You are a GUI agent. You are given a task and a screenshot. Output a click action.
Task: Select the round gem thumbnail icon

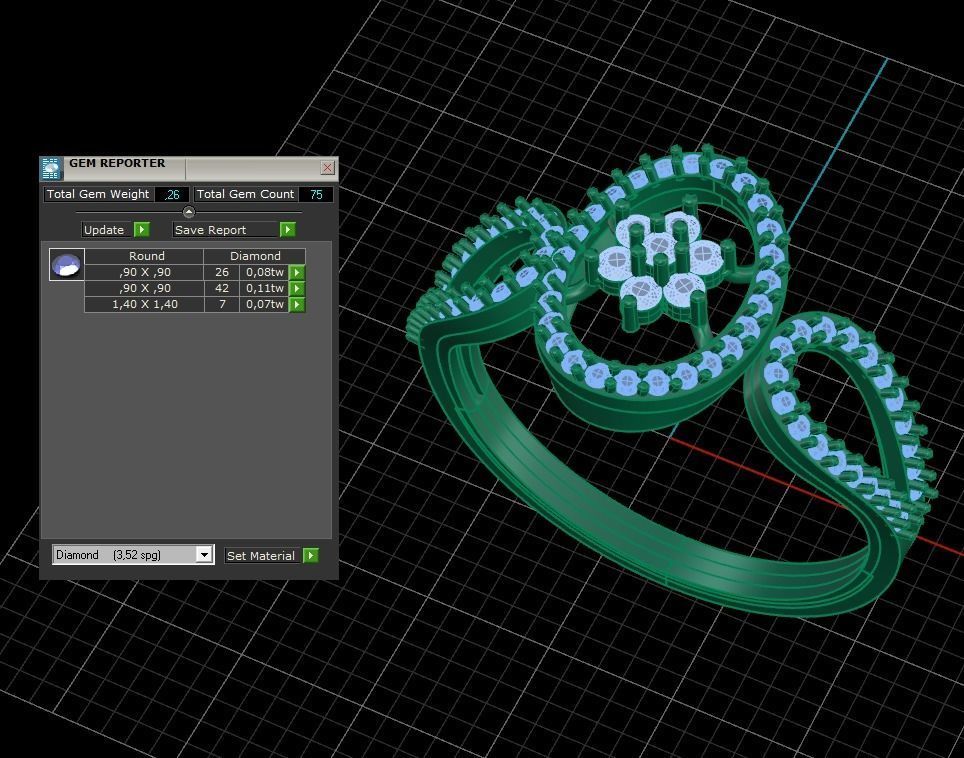(x=66, y=265)
